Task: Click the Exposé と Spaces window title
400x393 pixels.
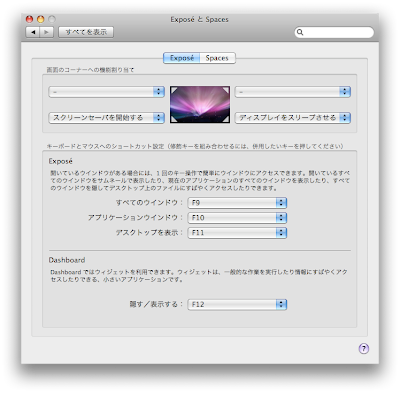Action: pyautogui.click(x=199, y=19)
